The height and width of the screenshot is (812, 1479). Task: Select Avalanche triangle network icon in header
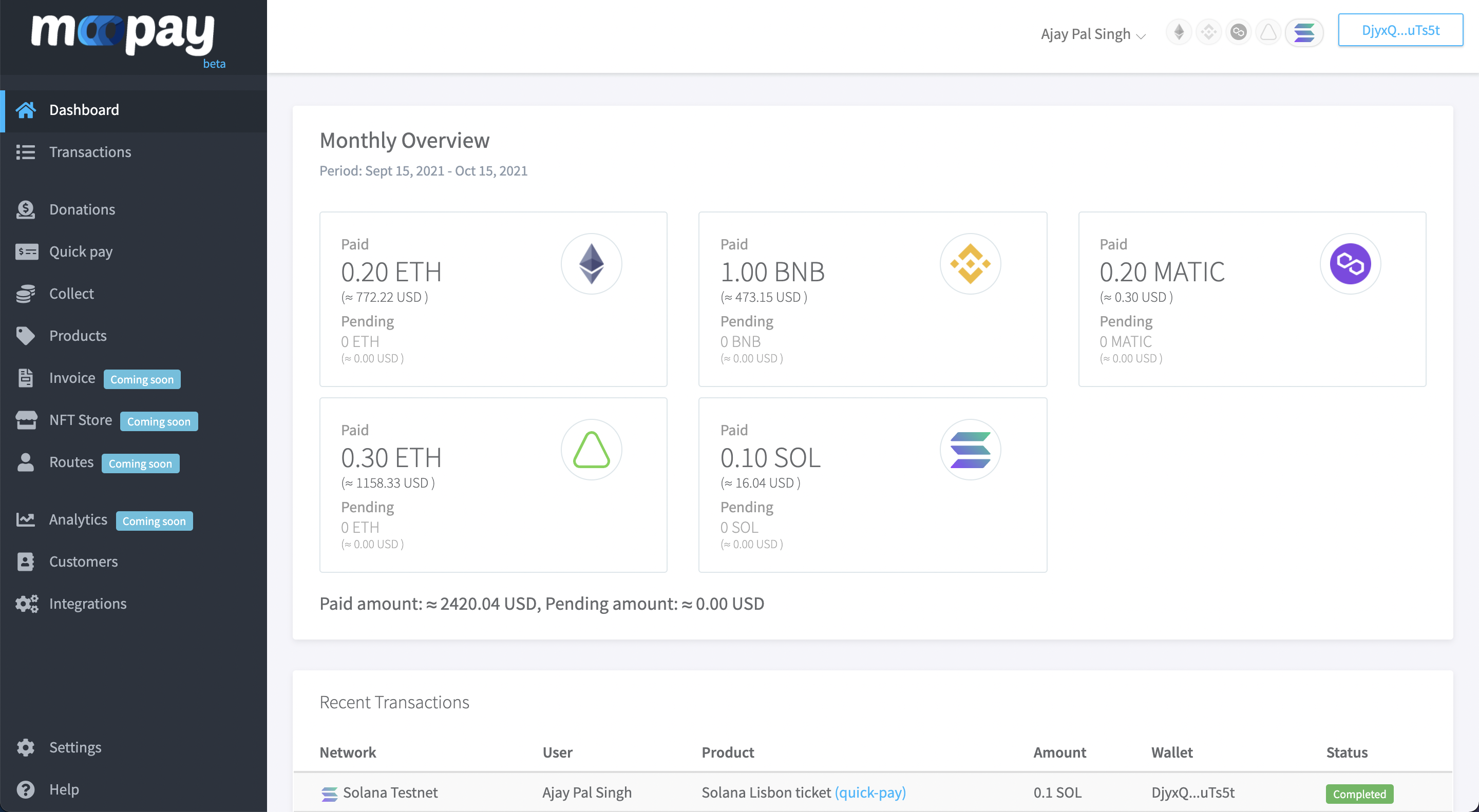1268,32
